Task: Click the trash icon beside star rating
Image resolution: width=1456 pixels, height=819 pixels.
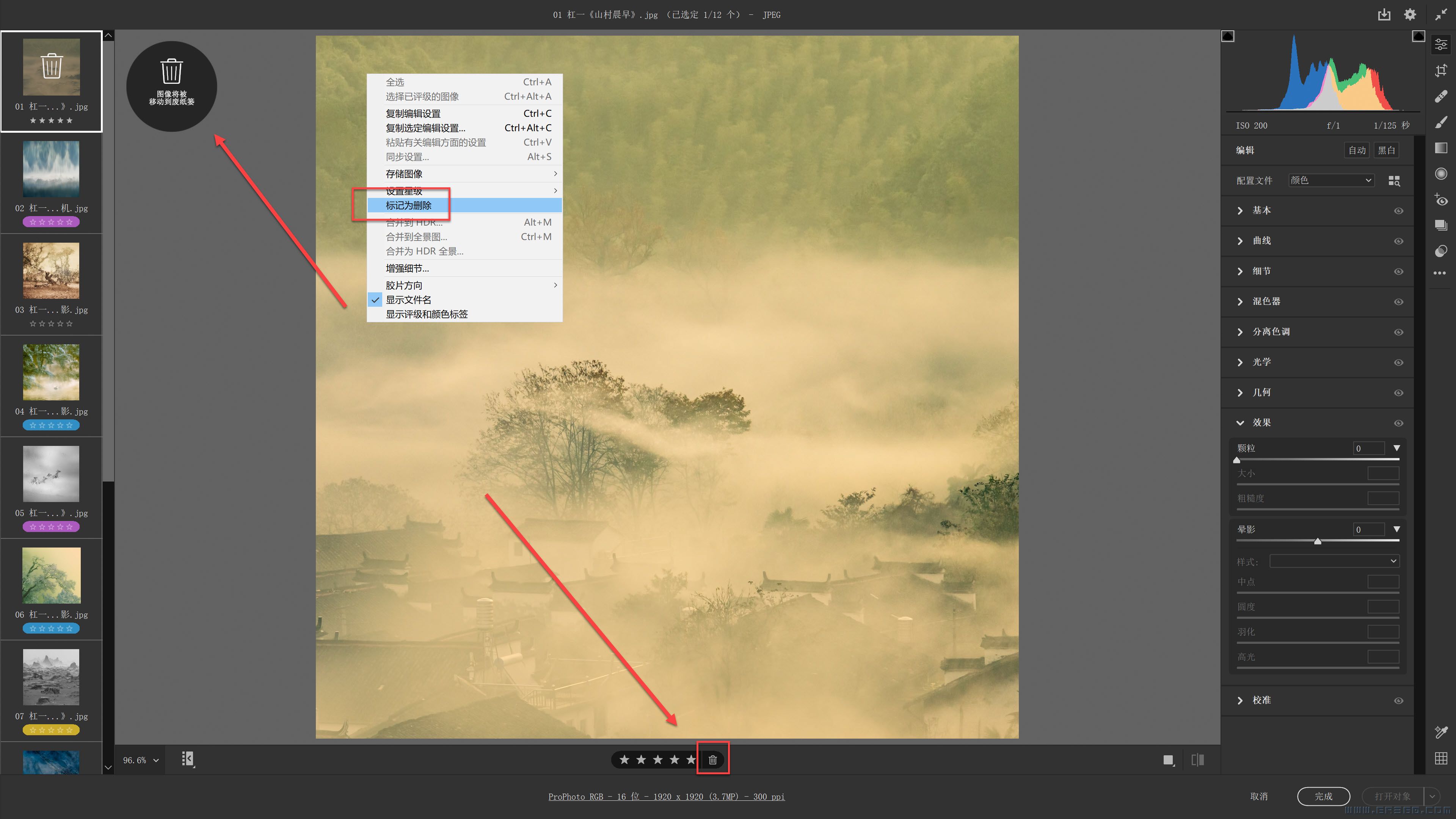Action: (x=712, y=759)
